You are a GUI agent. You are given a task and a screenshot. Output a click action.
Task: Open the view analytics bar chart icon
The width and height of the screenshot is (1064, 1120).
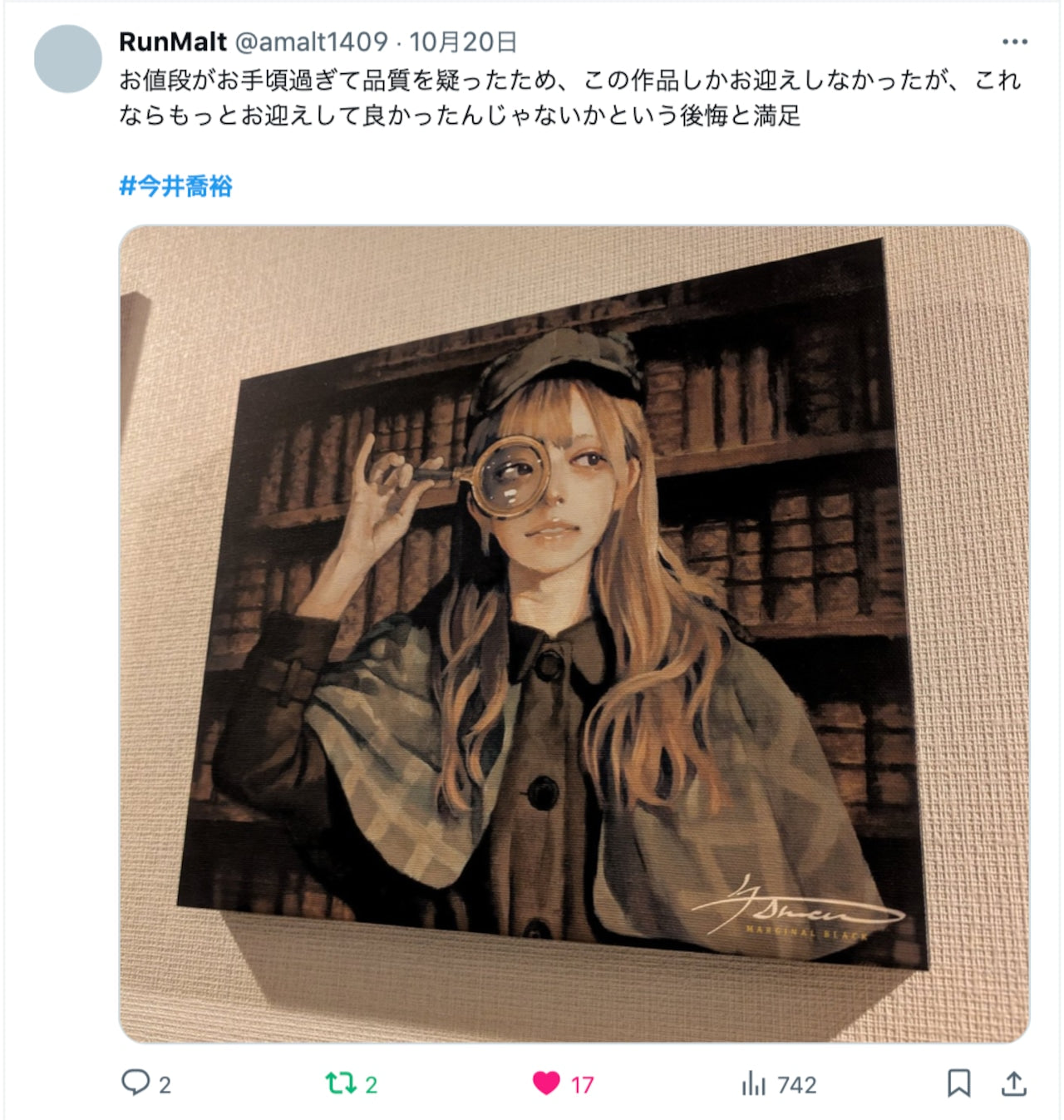(753, 1083)
